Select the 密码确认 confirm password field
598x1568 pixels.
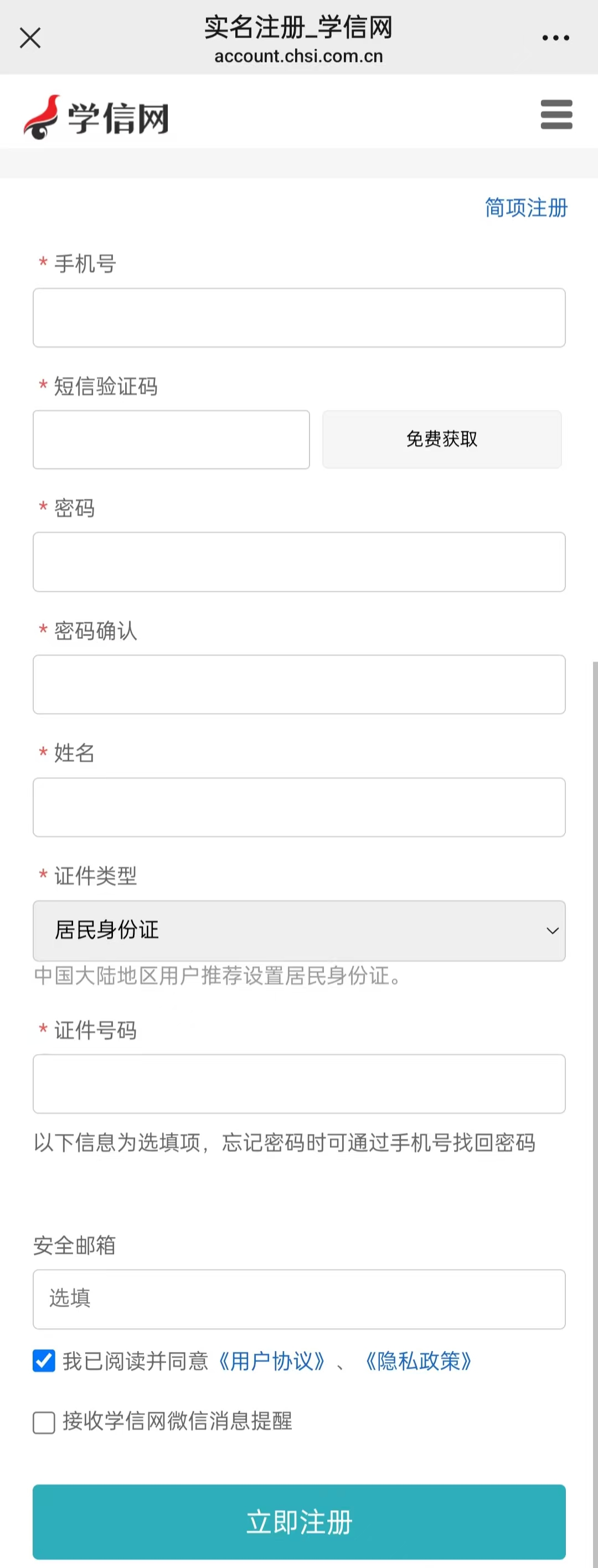tap(299, 684)
